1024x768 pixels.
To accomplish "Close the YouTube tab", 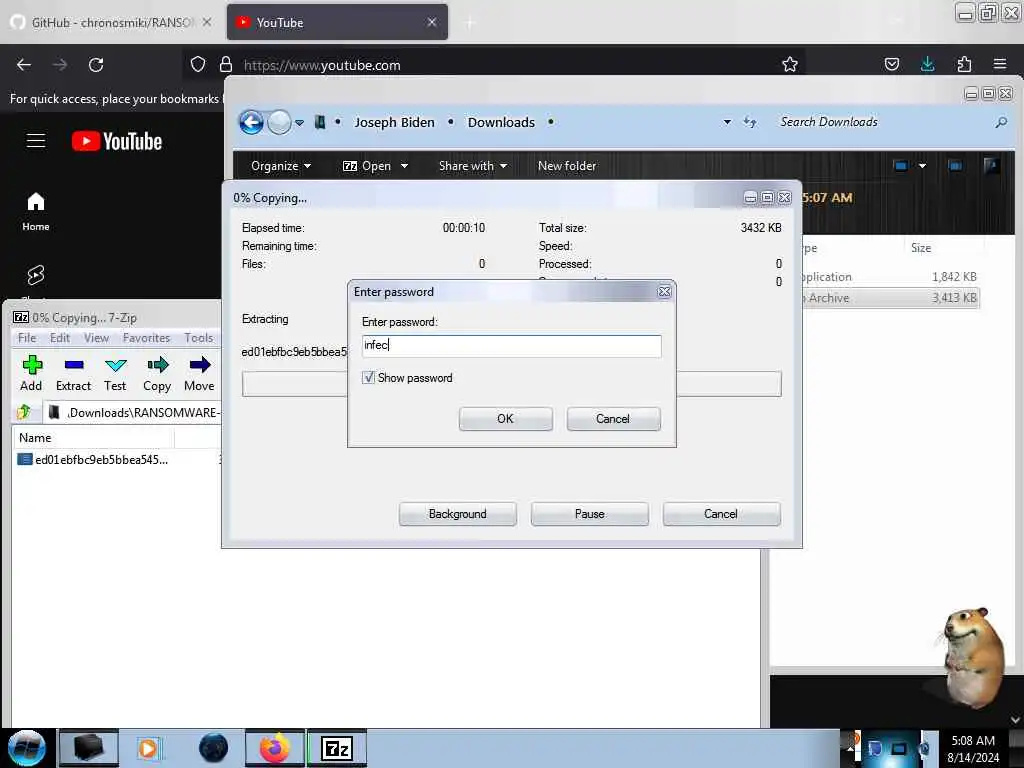I will [x=432, y=22].
